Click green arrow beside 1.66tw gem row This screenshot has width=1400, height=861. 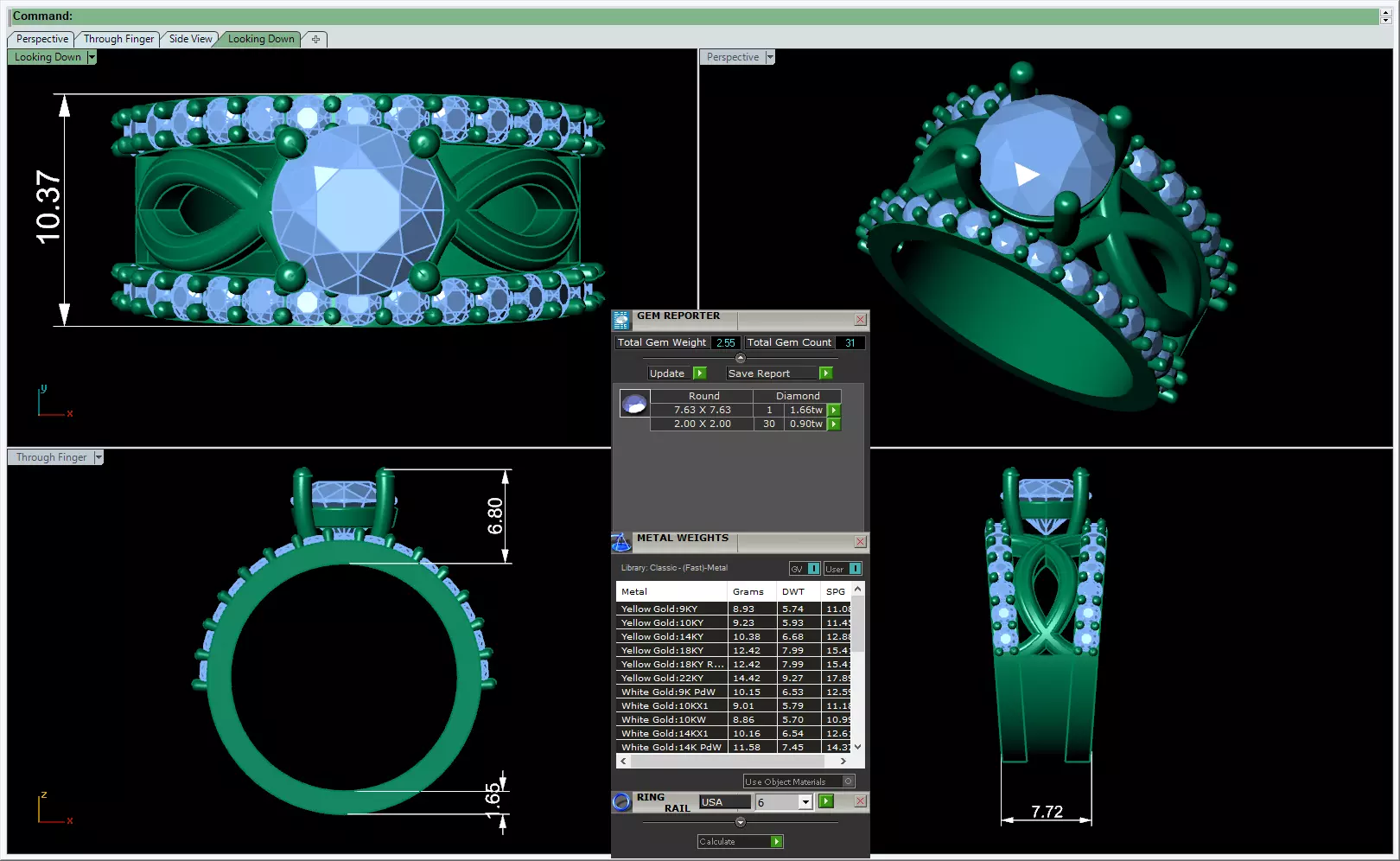pos(834,411)
